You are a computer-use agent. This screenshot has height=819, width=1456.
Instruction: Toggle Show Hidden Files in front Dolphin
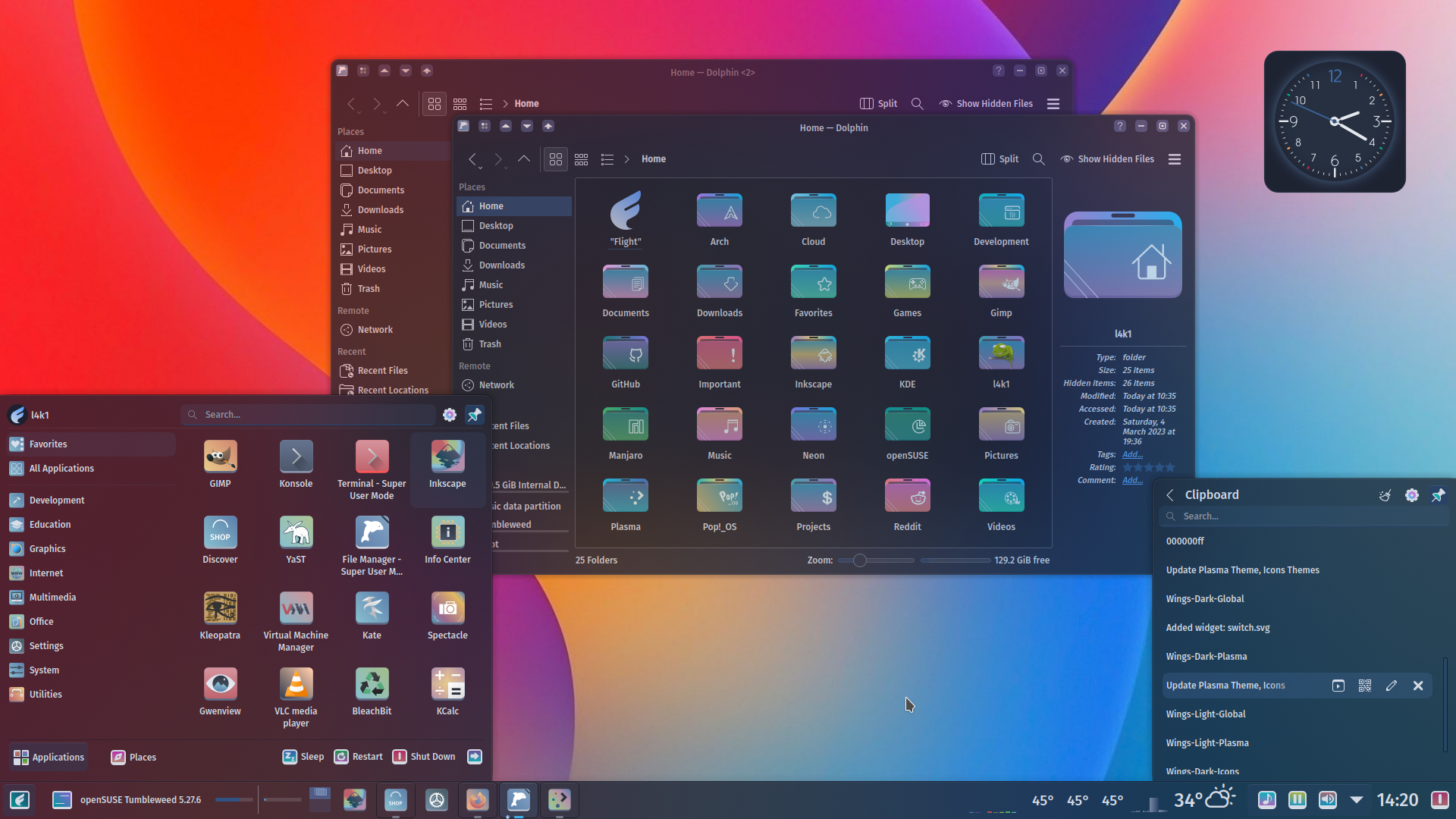tap(1107, 159)
